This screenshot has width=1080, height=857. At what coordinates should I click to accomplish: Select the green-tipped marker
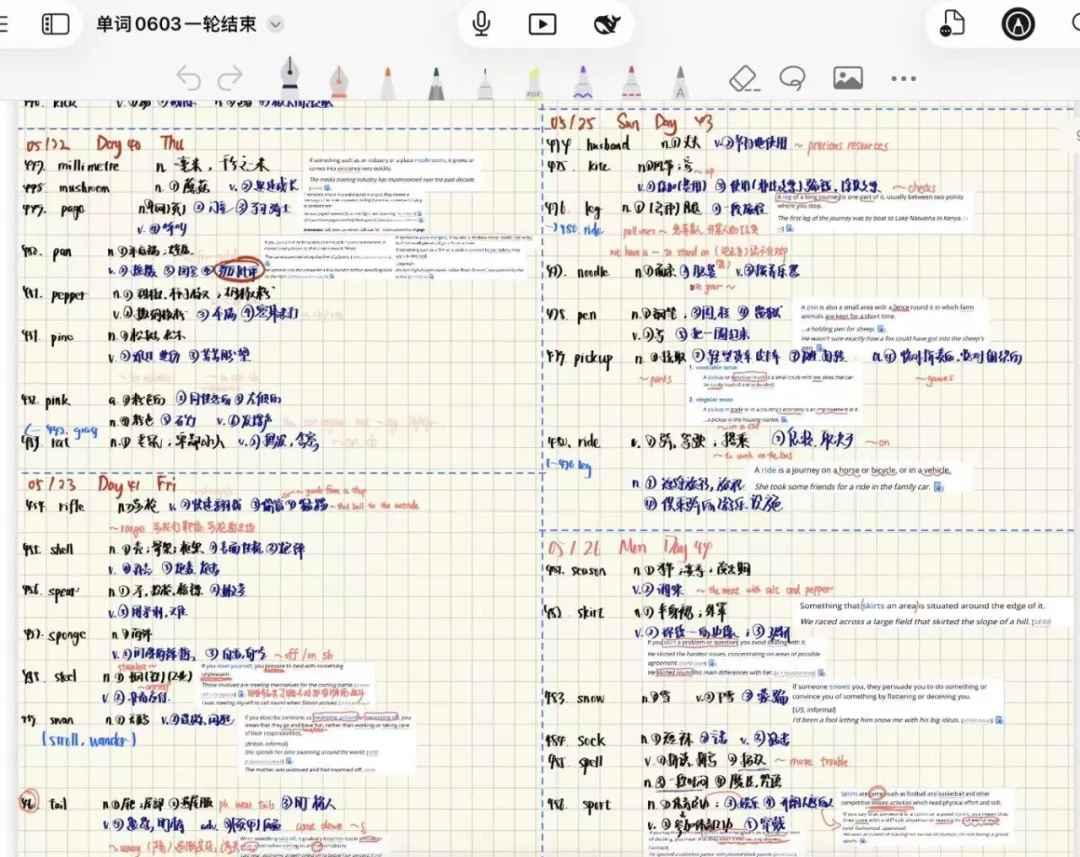[x=436, y=83]
